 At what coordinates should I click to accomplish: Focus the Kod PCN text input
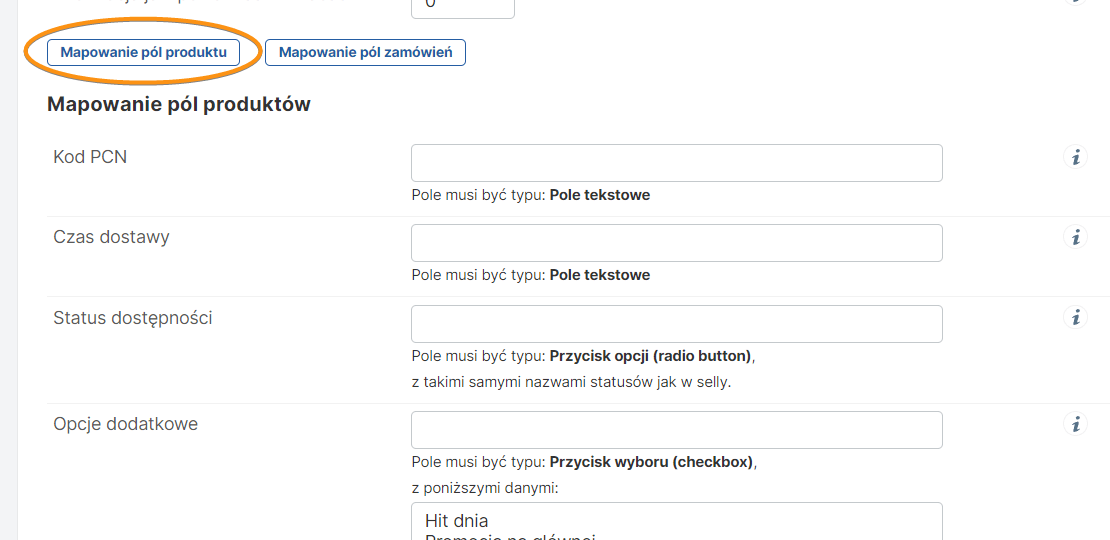[x=676, y=163]
